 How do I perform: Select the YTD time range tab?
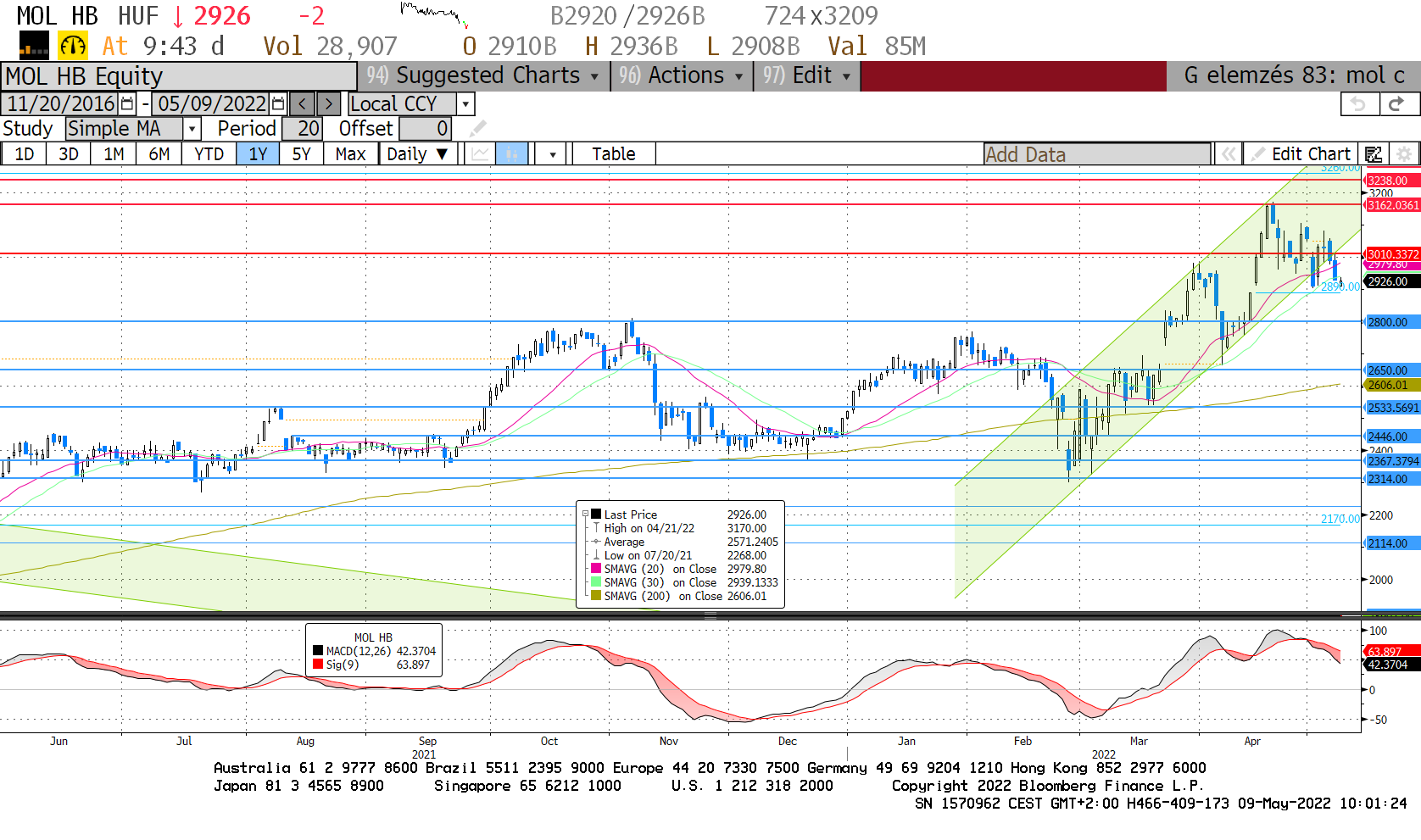[209, 154]
